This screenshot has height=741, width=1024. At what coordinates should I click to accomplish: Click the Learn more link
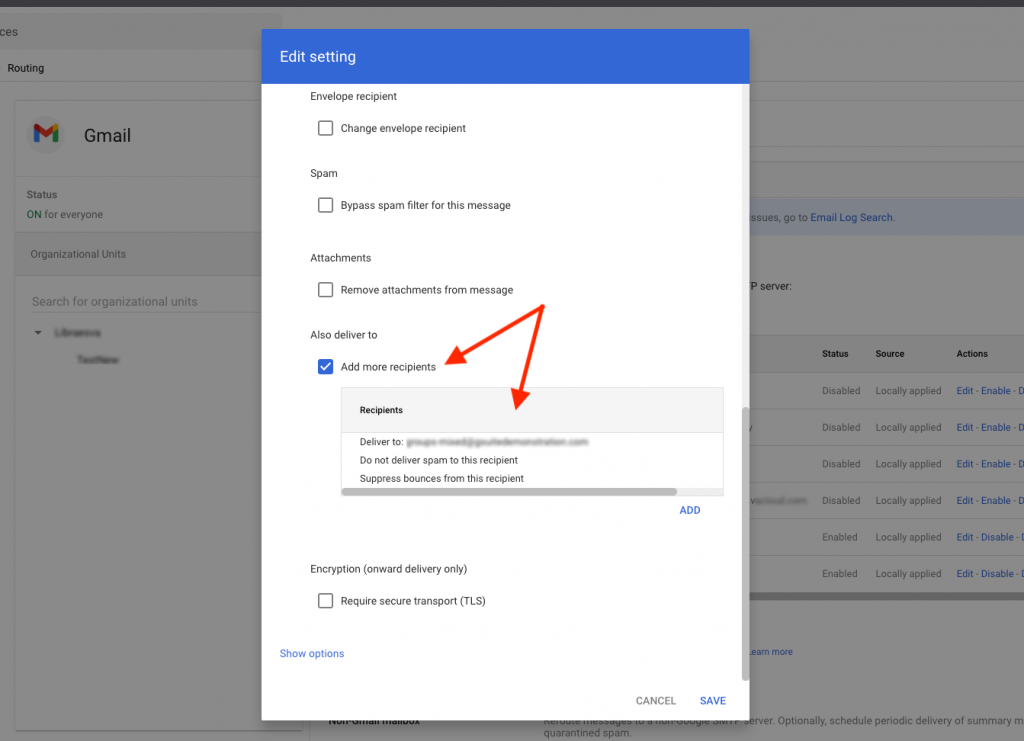point(770,652)
